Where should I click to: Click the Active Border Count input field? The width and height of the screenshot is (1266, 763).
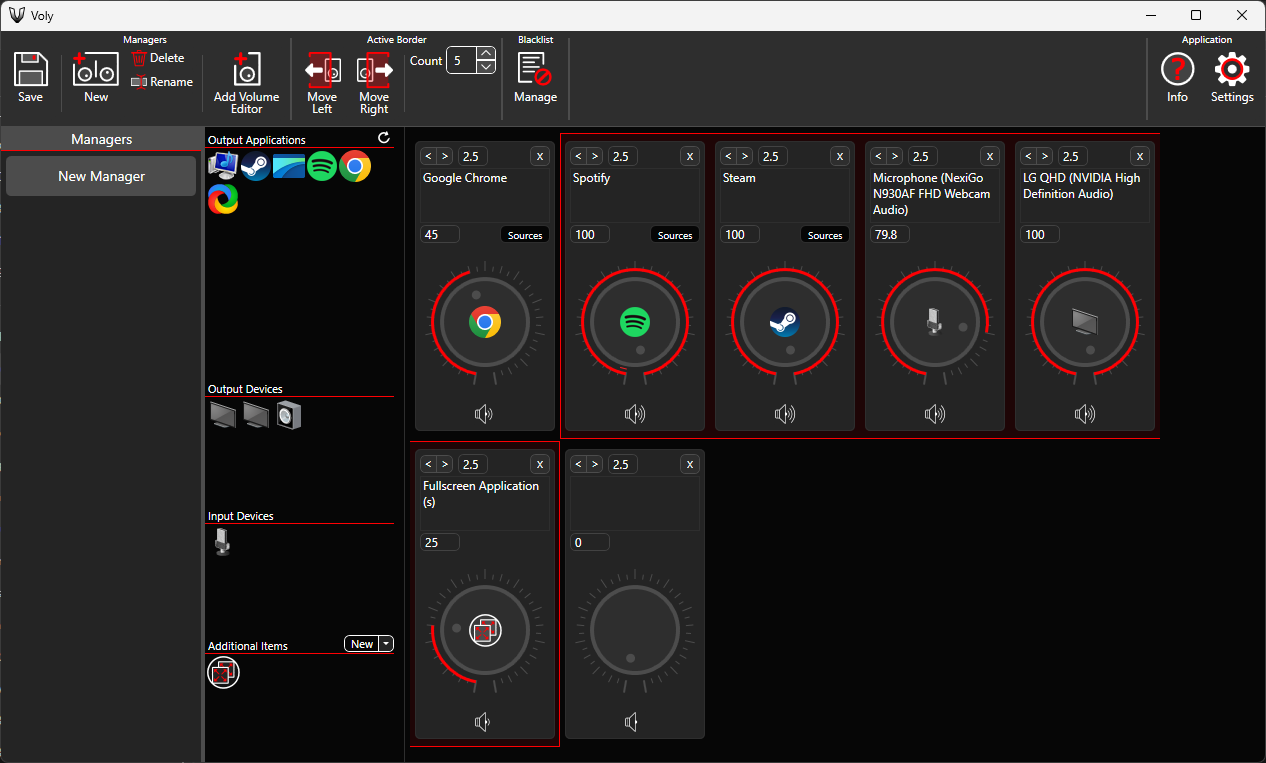click(x=461, y=60)
